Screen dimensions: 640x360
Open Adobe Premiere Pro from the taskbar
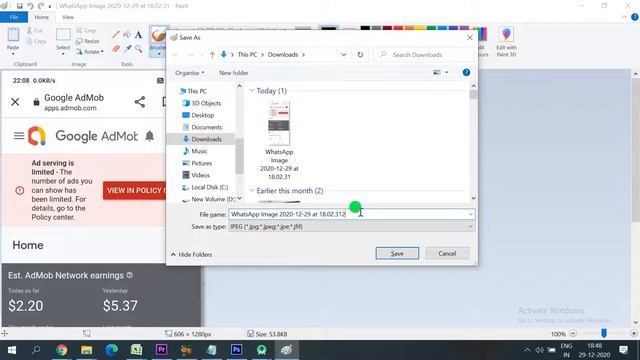pyautogui.click(x=161, y=350)
